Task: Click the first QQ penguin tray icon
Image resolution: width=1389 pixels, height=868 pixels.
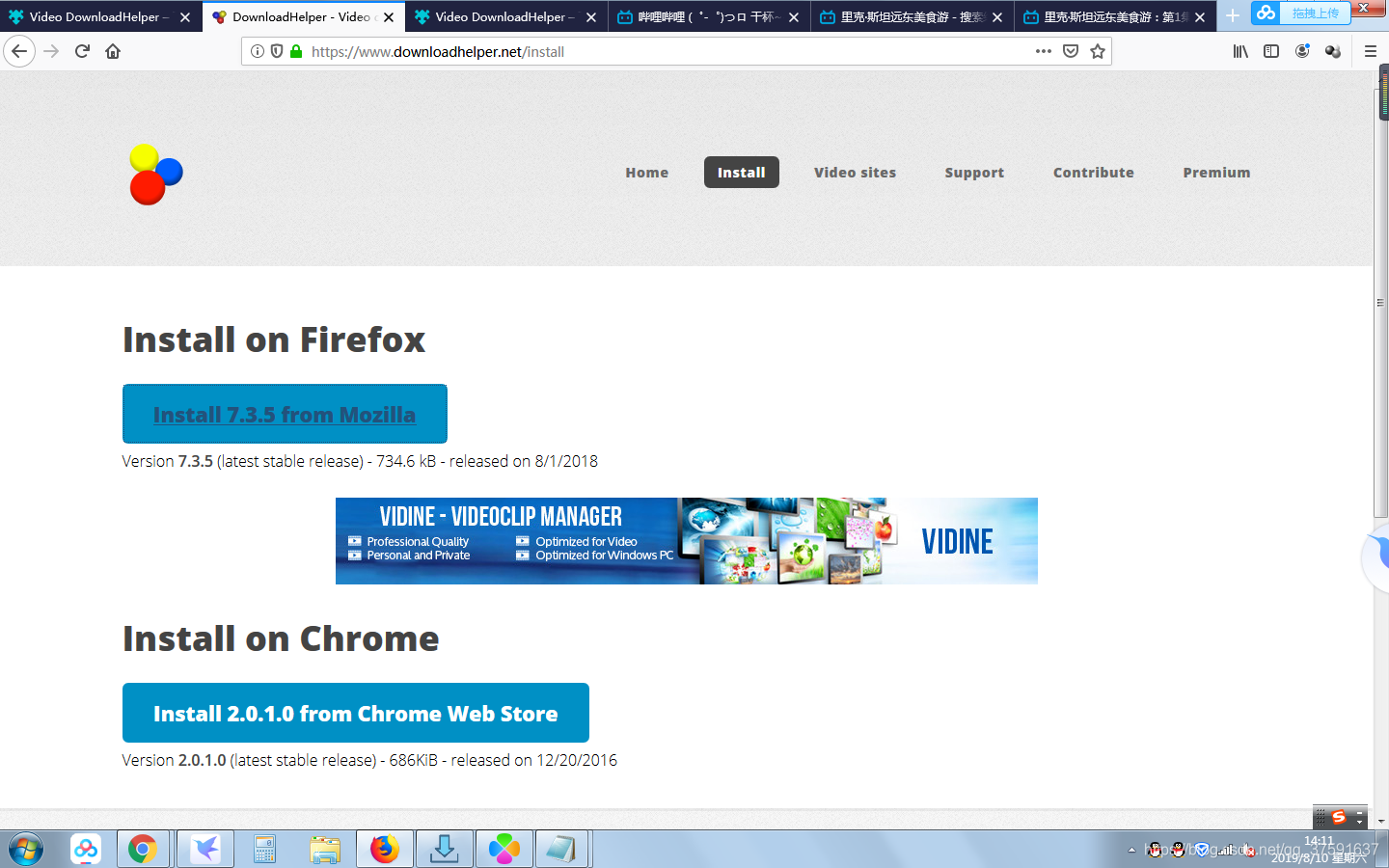Action: pyautogui.click(x=1156, y=850)
